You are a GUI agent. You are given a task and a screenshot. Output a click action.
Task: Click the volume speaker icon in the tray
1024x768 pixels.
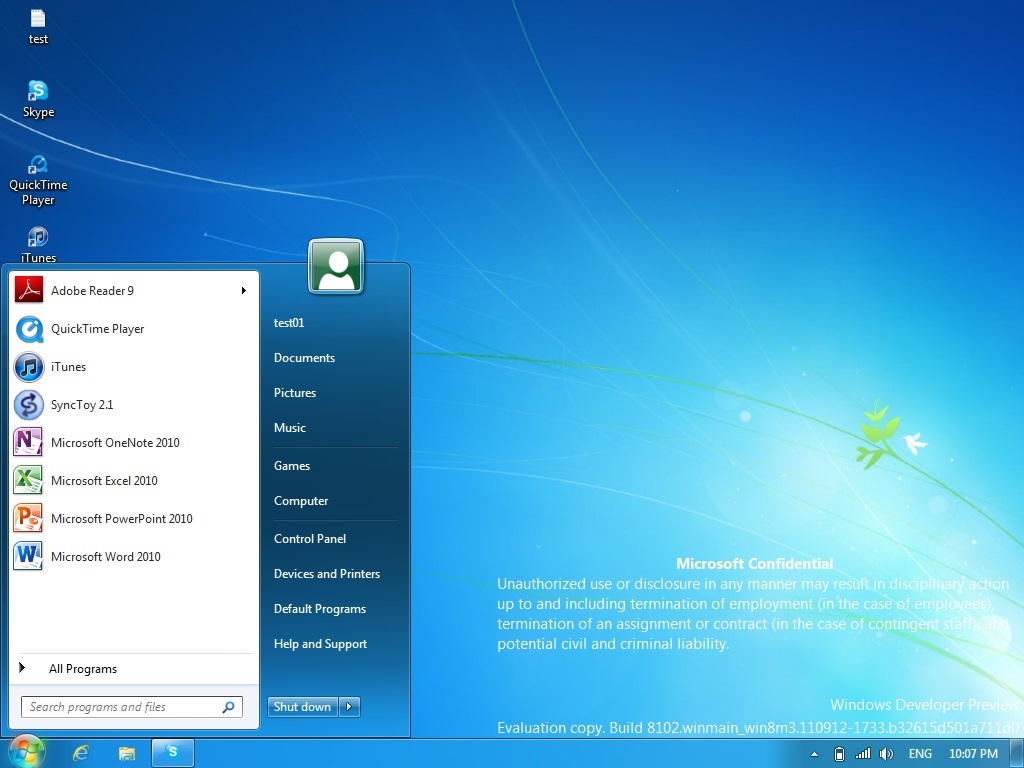[886, 753]
